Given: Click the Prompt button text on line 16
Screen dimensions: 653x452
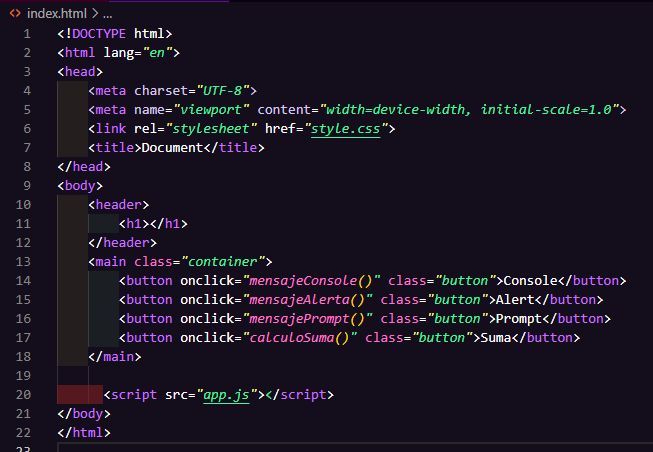Looking at the screenshot, I should [x=518, y=319].
